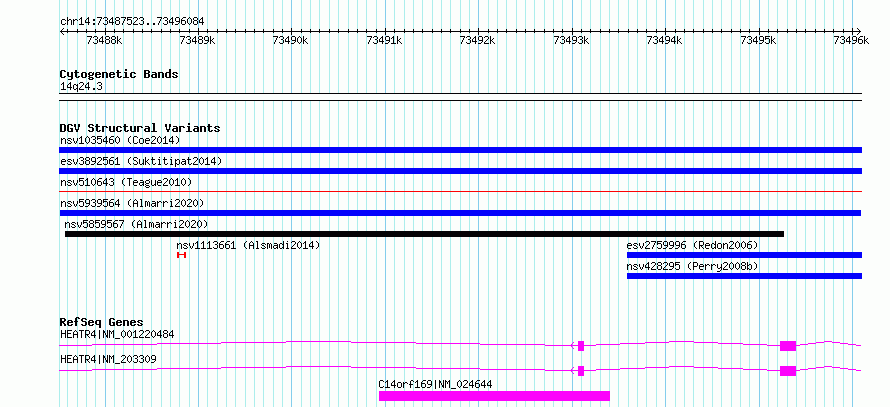Click the 73491k ruler label
The image size is (890, 407).
(384, 40)
